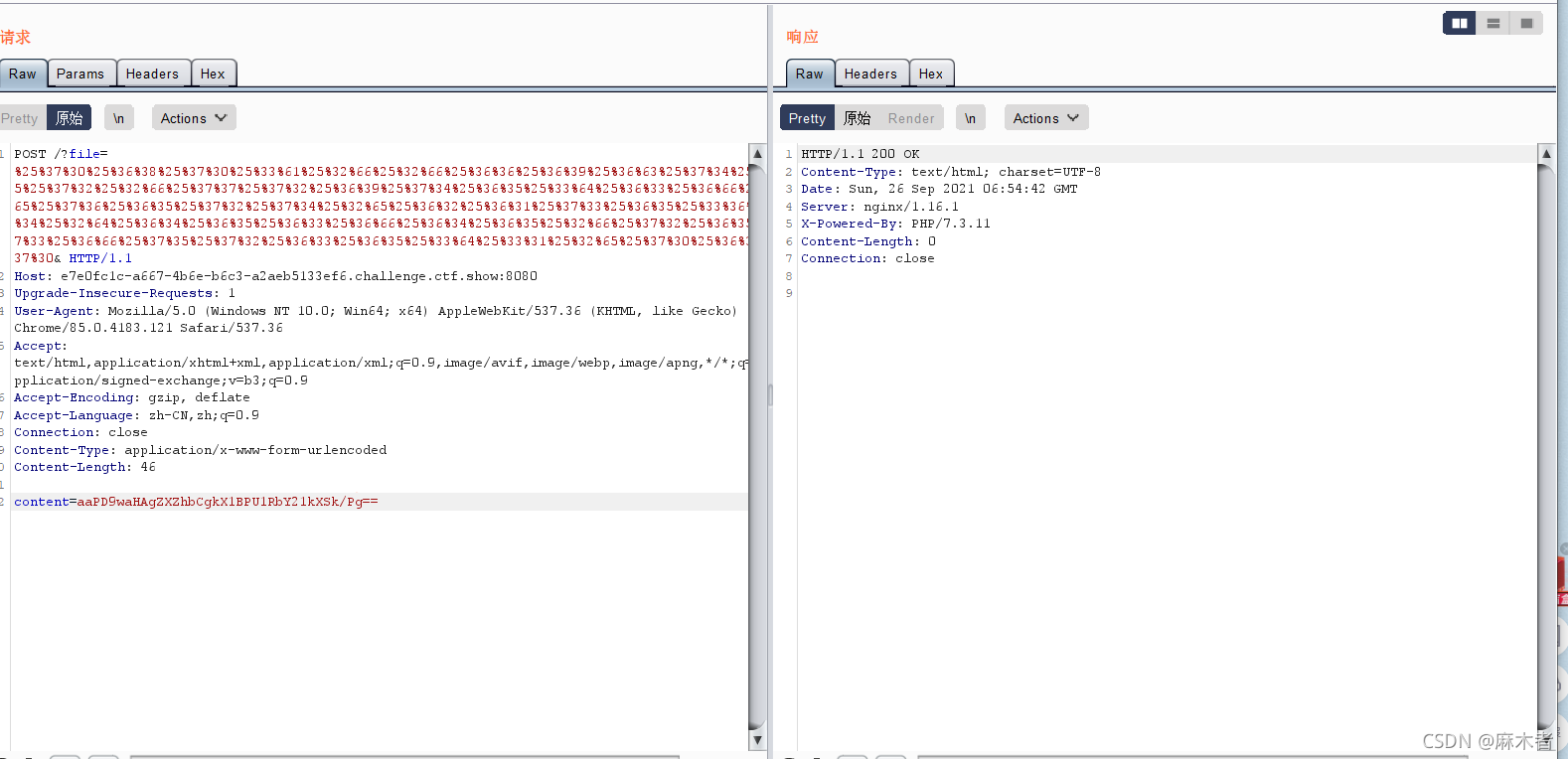
Task: Switch request view to 原始
Action: tap(70, 118)
